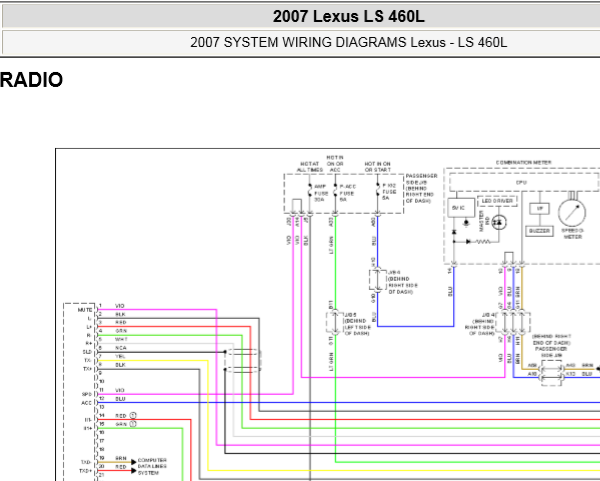The width and height of the screenshot is (600, 481).
Task: Click the WHT wire label at pin 5
Action: click(121, 339)
